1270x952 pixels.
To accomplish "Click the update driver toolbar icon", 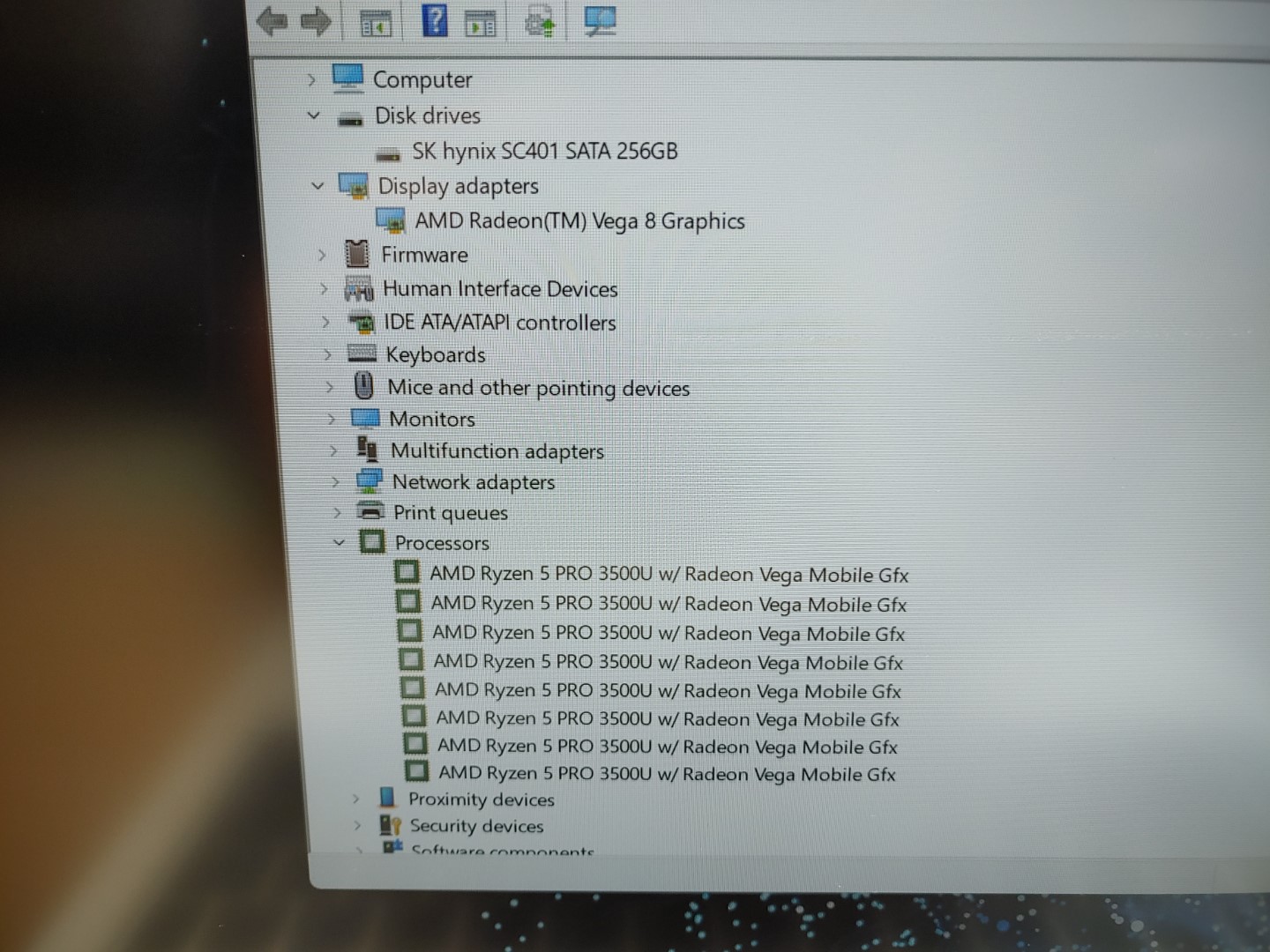I will pos(540,21).
